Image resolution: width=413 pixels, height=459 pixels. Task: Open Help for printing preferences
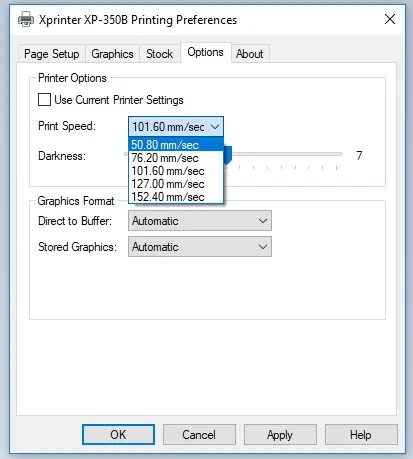(361, 434)
